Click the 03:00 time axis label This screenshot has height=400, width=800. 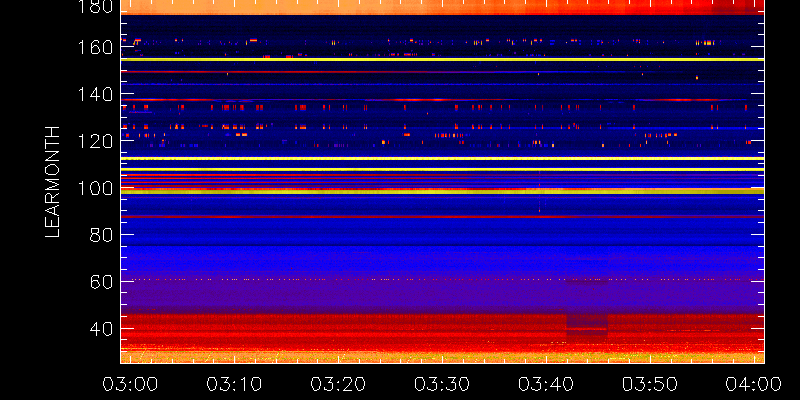[x=130, y=384]
